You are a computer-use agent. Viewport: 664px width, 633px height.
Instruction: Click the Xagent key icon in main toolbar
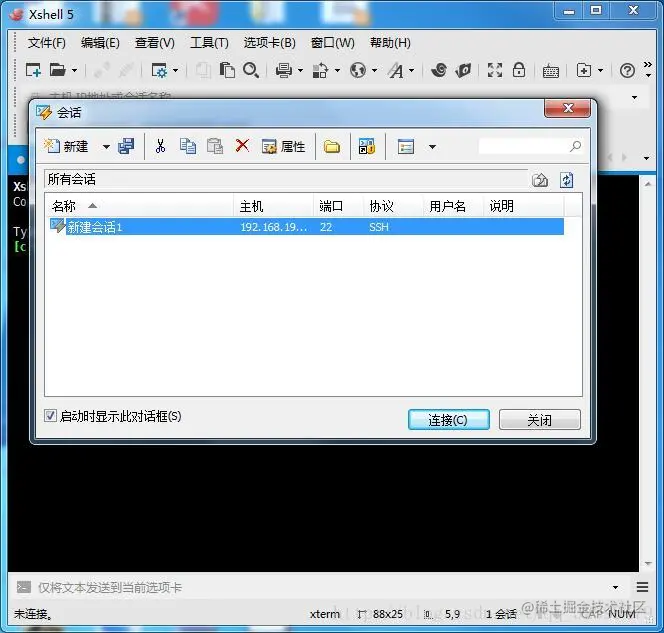(463, 70)
